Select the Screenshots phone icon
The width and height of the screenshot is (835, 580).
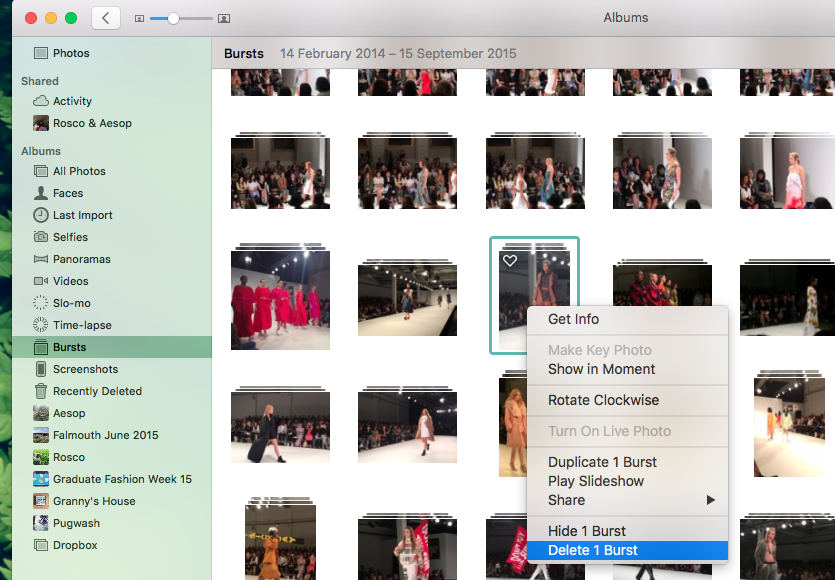tap(40, 369)
